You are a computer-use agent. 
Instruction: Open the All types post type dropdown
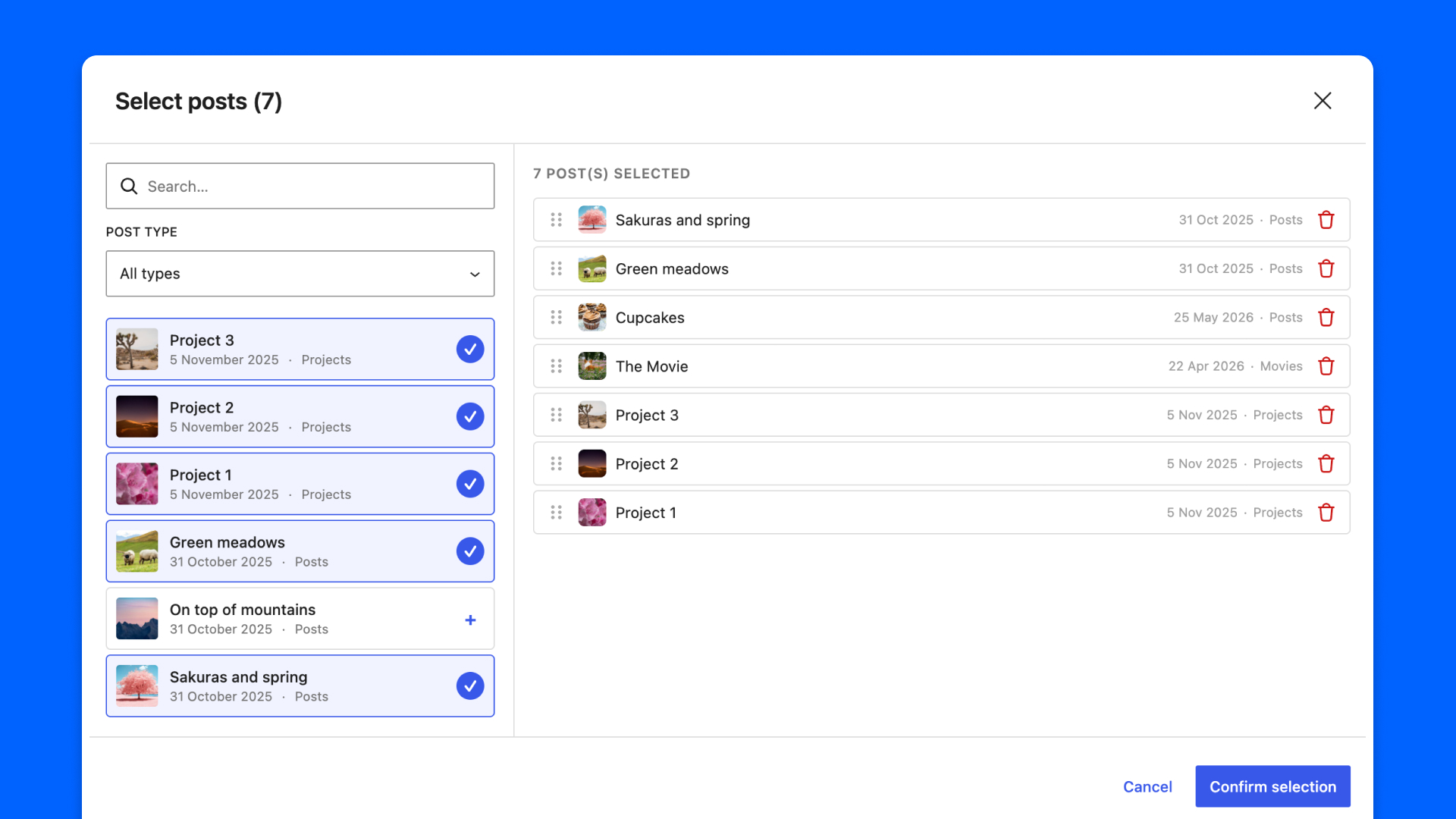(x=300, y=274)
